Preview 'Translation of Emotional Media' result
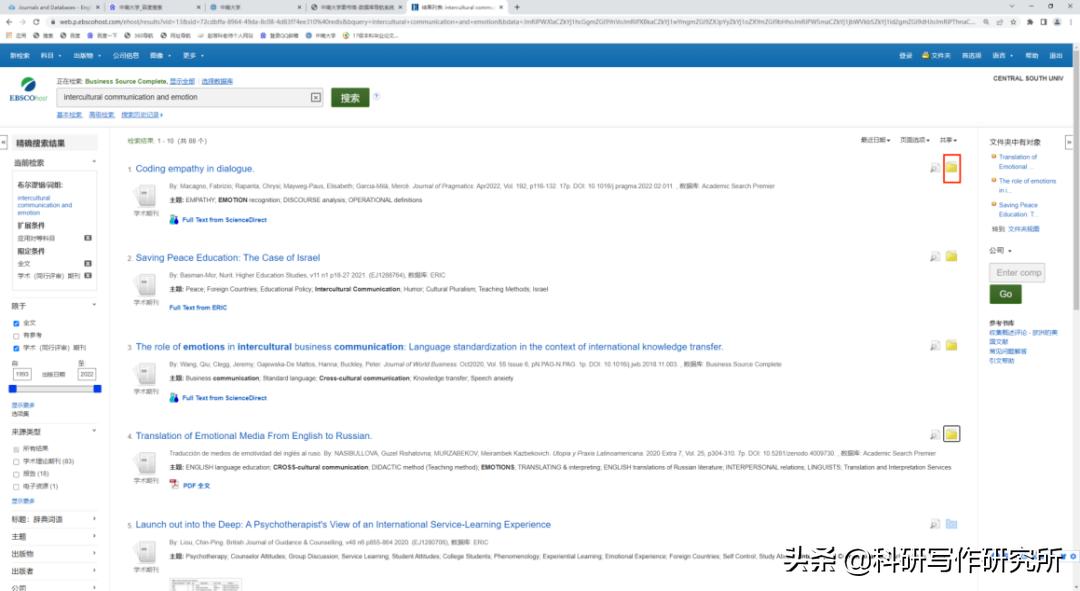 click(935, 435)
